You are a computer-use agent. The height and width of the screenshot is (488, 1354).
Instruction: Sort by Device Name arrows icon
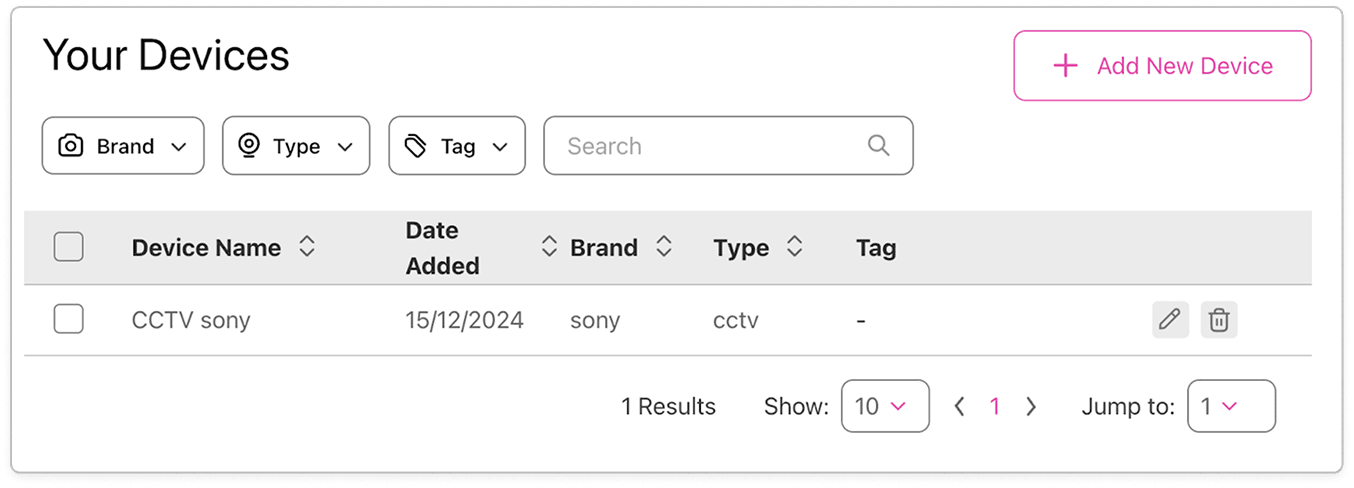(x=307, y=247)
